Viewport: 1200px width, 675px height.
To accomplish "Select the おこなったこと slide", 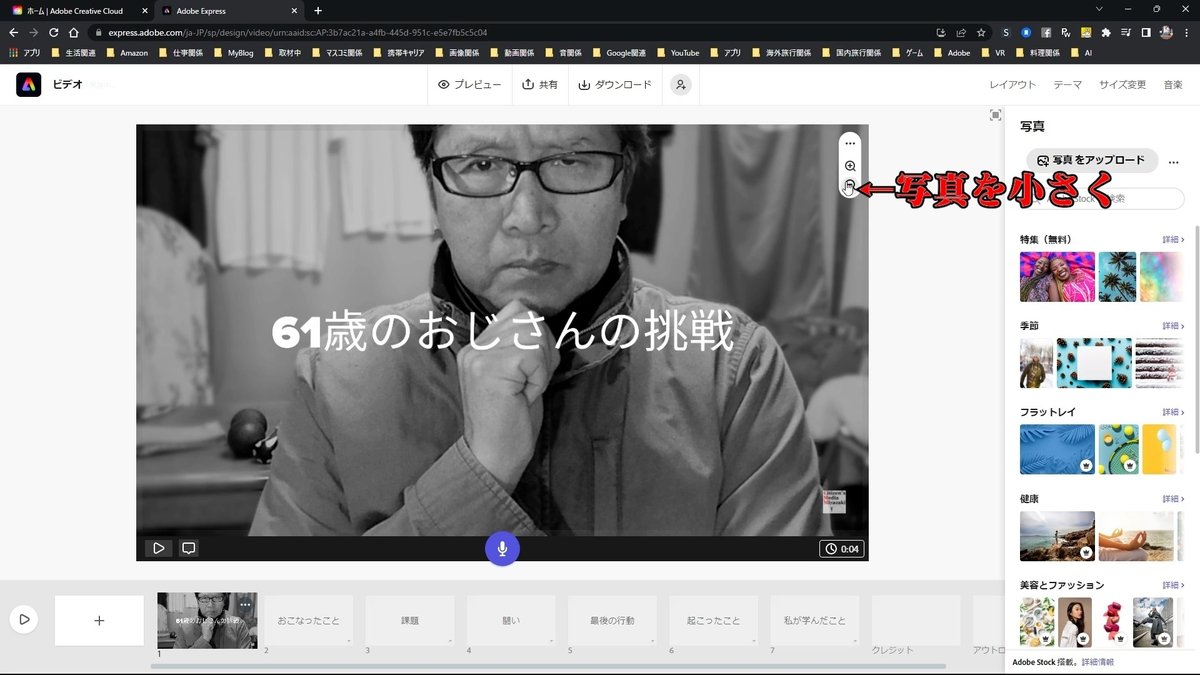I will pos(308,620).
